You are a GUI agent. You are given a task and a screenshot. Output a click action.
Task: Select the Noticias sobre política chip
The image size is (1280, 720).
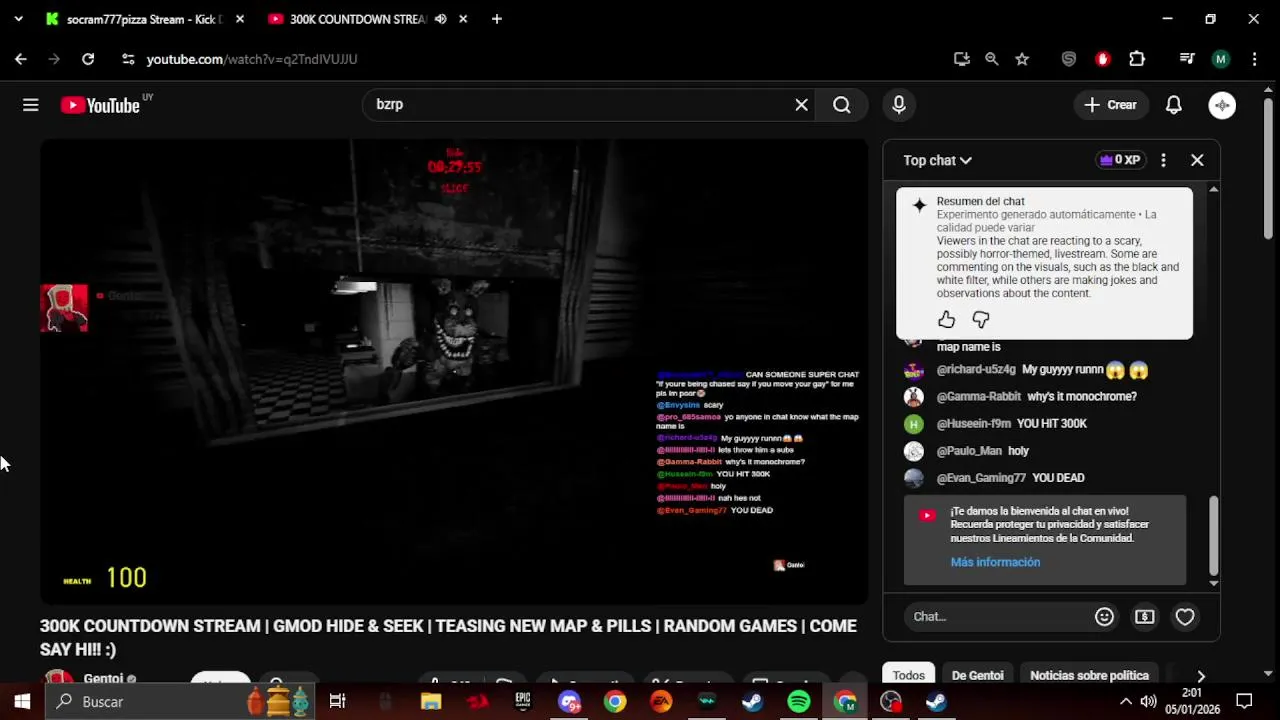click(x=1089, y=675)
